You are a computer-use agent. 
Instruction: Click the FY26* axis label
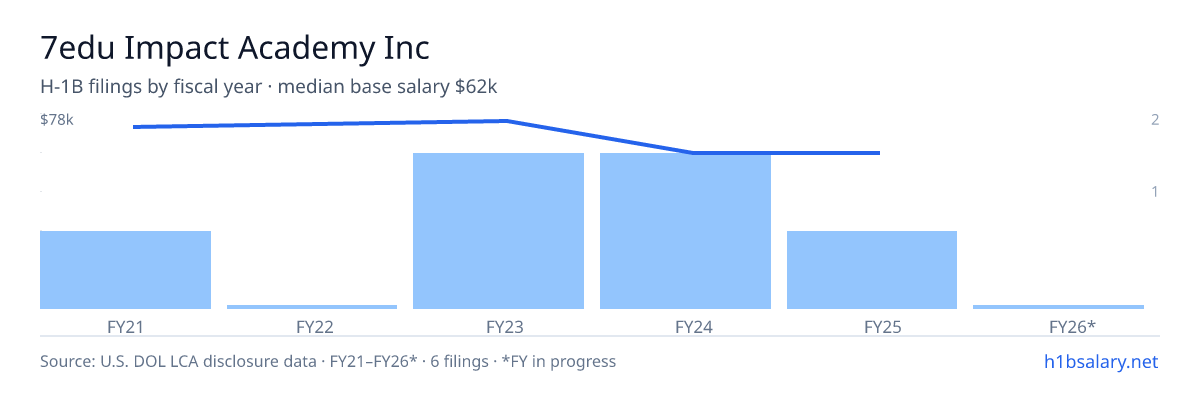point(1058,326)
